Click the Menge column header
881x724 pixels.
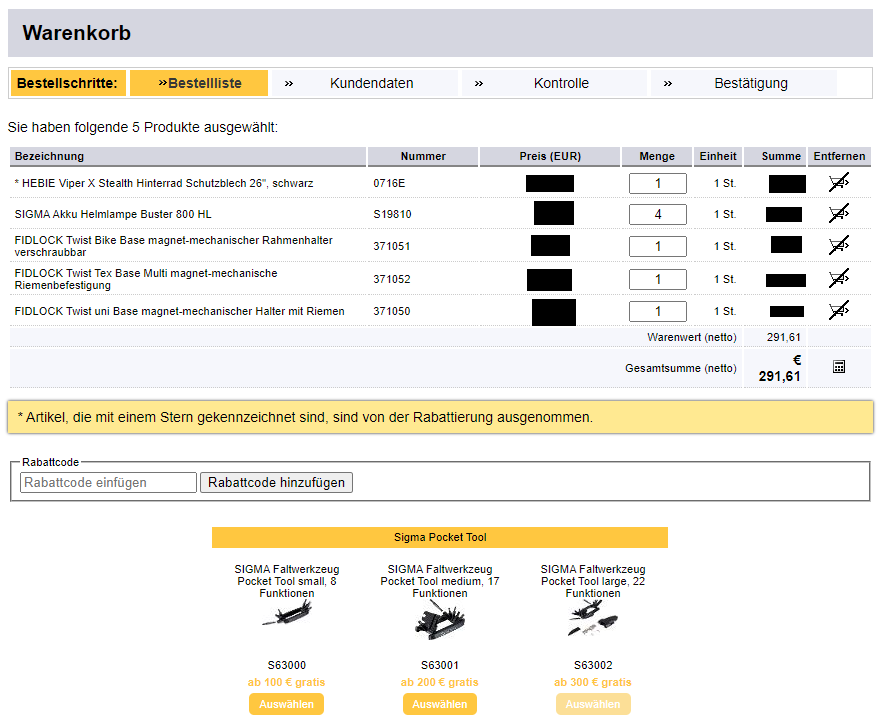point(657,156)
